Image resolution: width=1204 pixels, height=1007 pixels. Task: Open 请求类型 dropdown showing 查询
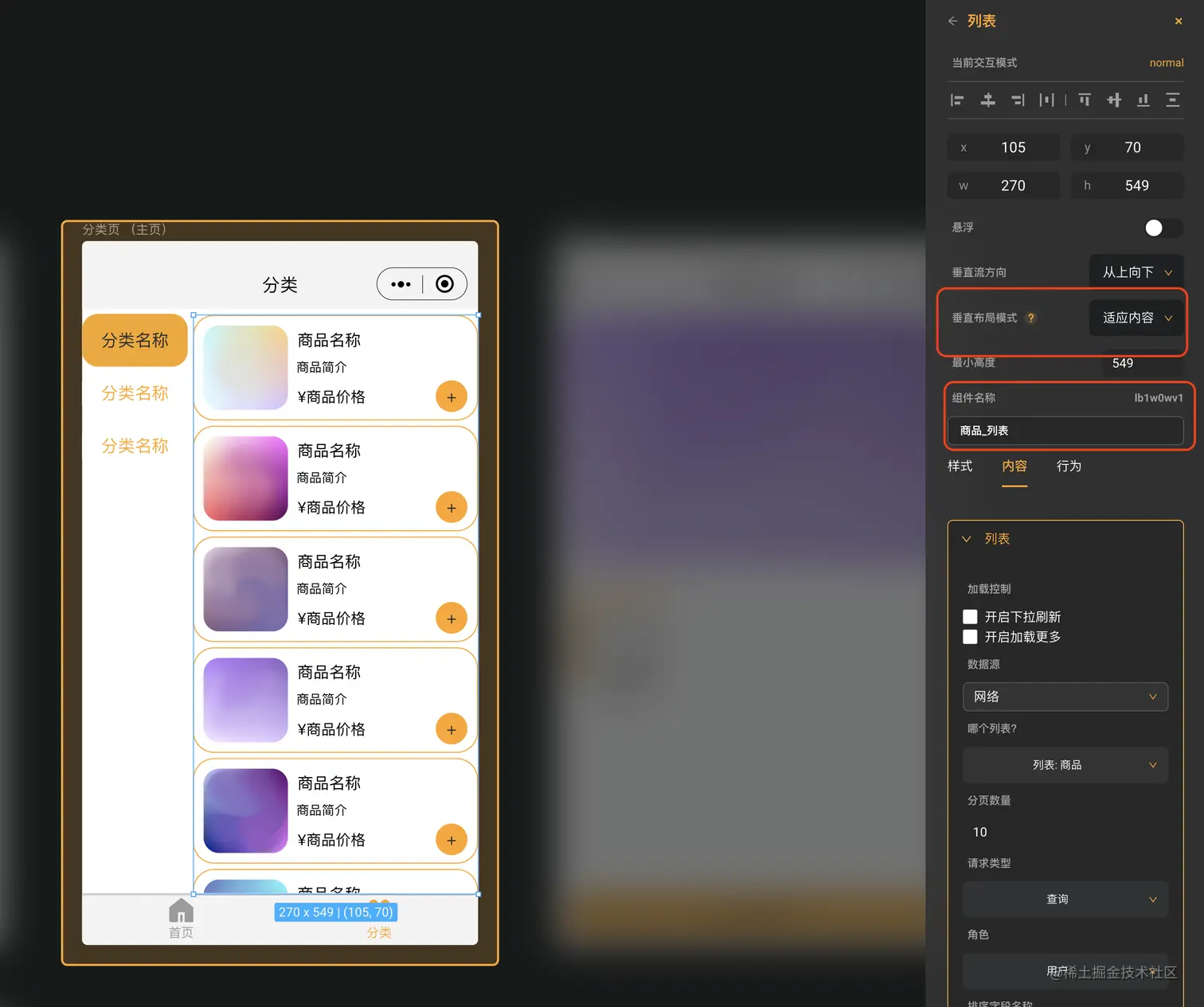tap(1065, 899)
